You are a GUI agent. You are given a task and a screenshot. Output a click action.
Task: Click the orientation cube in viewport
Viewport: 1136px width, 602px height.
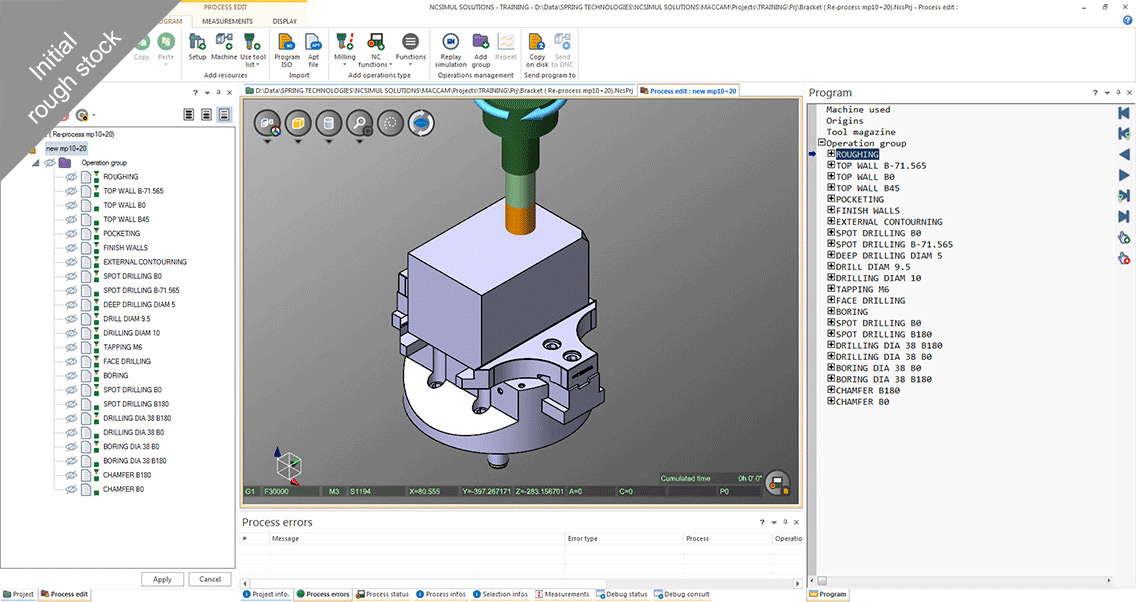(288, 466)
